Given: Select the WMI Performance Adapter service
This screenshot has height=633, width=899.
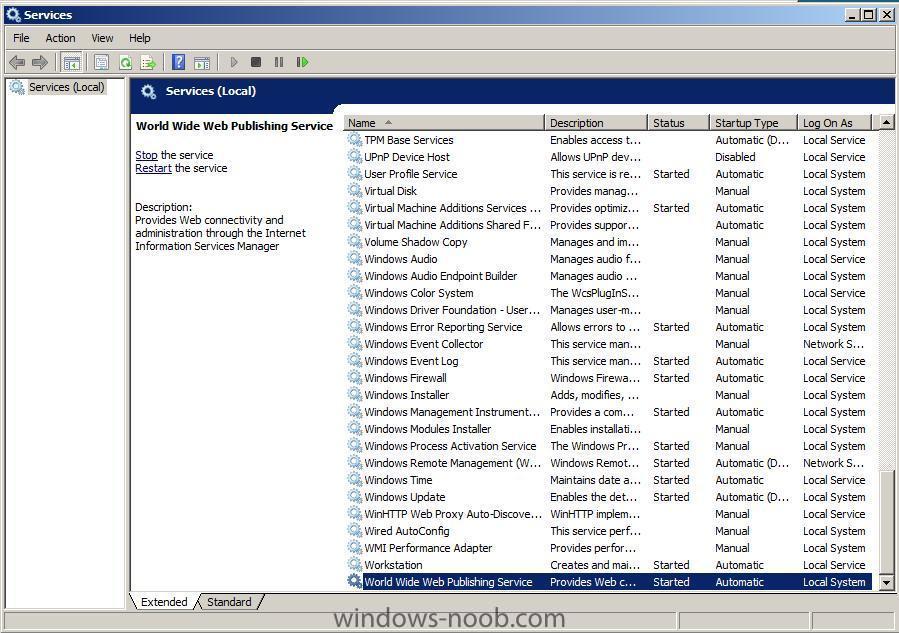Looking at the screenshot, I should [x=608, y=548].
